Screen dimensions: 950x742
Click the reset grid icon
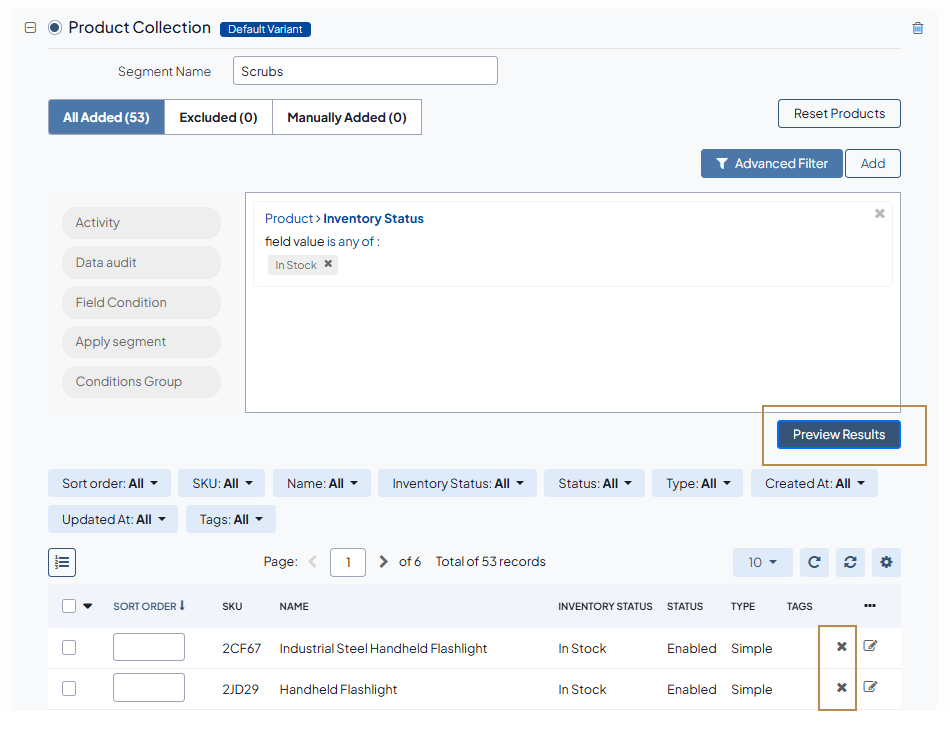point(850,562)
